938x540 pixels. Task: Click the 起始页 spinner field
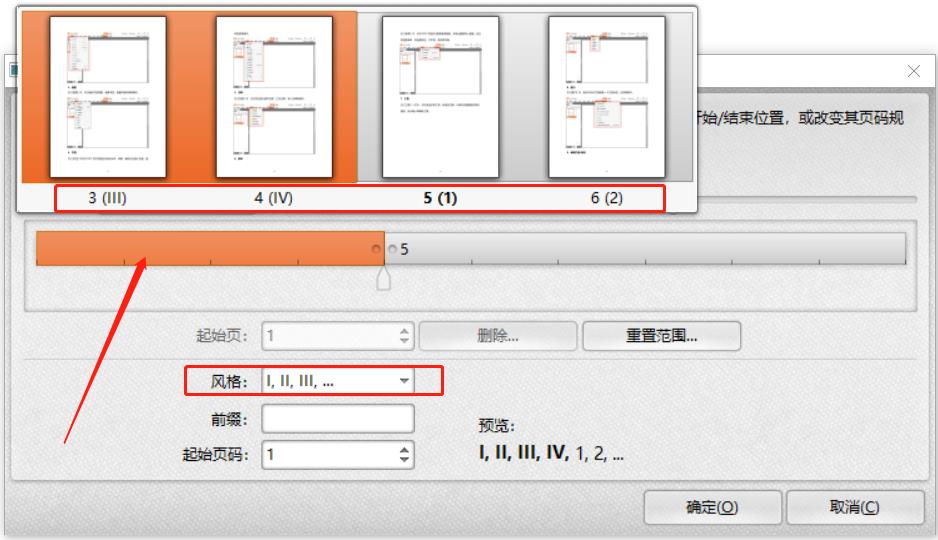[328, 336]
